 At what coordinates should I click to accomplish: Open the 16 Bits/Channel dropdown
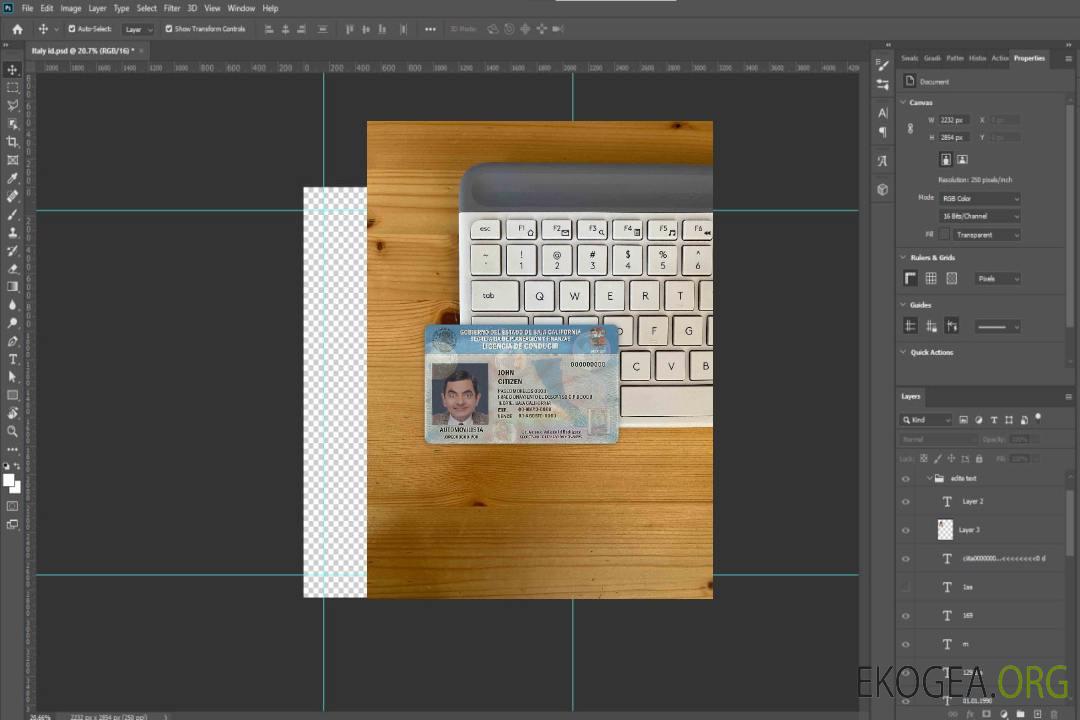(x=979, y=216)
